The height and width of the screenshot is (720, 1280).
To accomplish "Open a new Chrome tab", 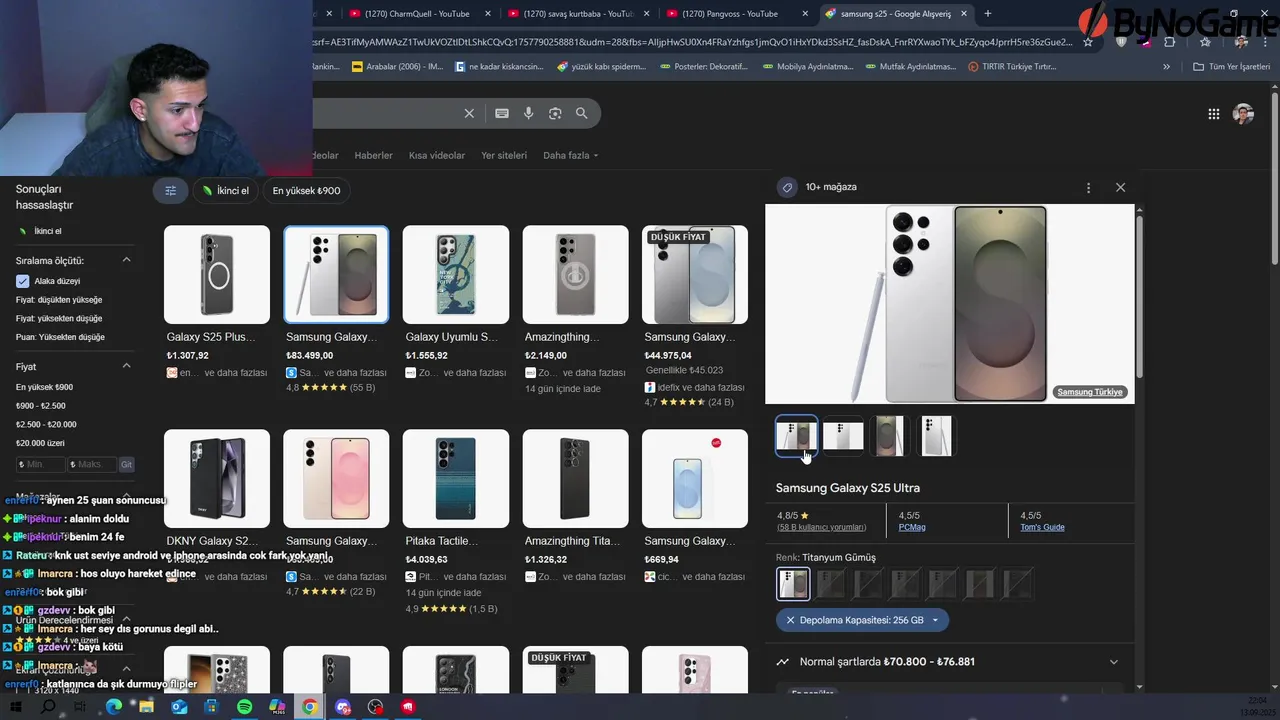I will tap(988, 14).
